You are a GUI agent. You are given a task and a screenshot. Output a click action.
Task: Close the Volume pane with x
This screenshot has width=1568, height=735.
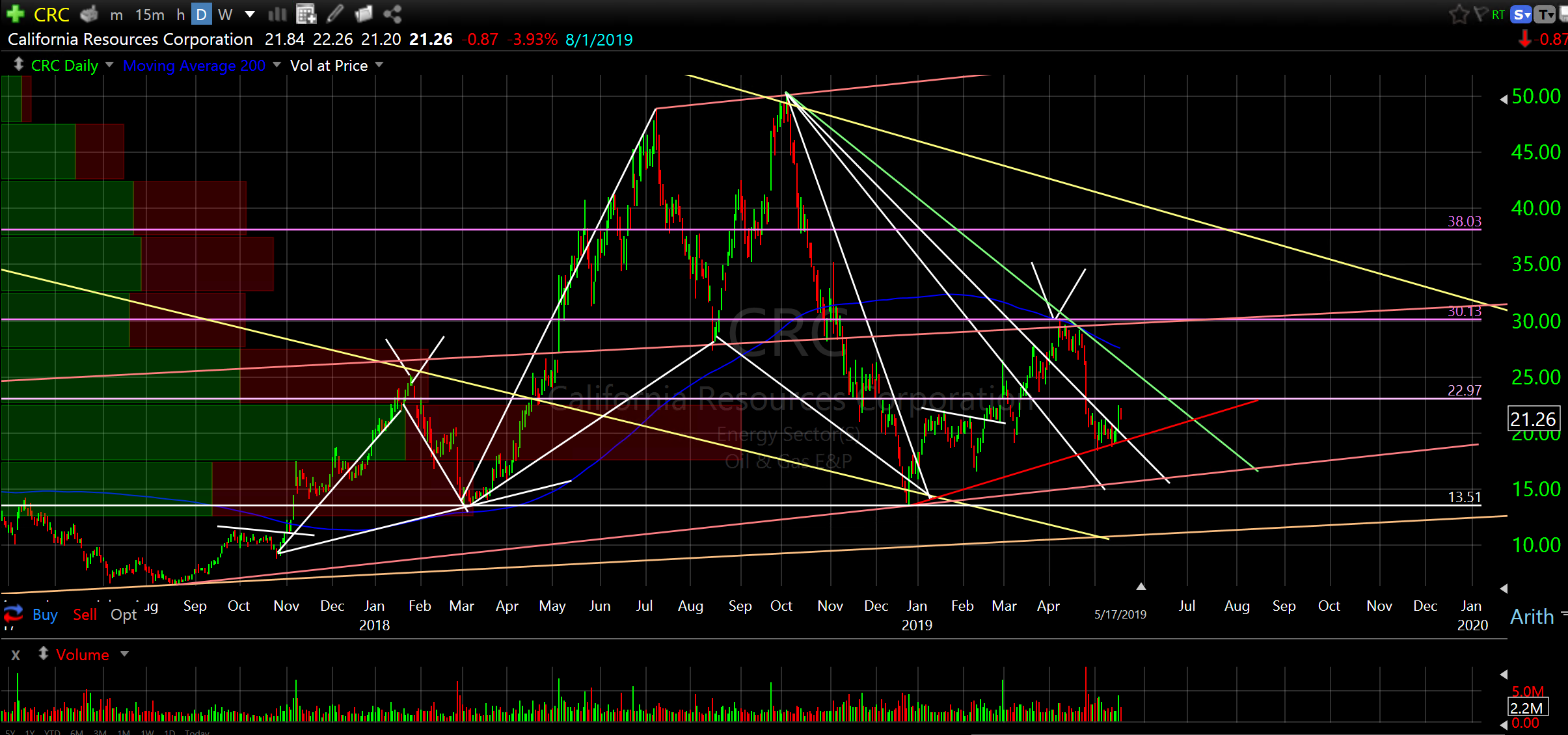coord(16,655)
